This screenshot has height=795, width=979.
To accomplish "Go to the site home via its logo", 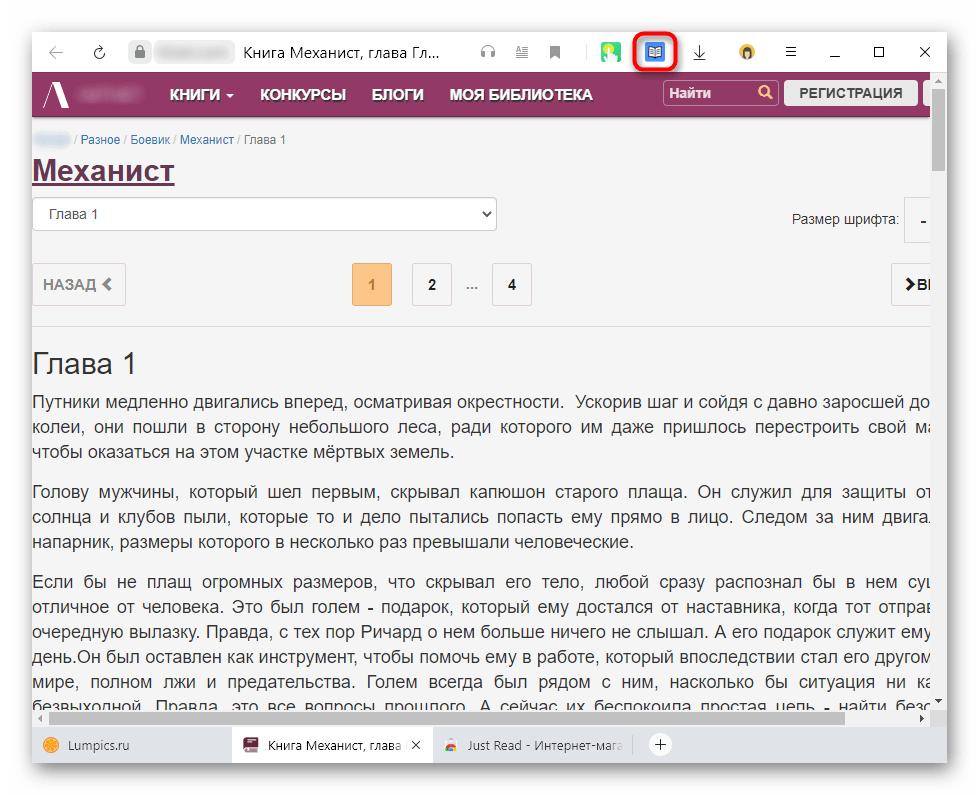I will [56, 95].
